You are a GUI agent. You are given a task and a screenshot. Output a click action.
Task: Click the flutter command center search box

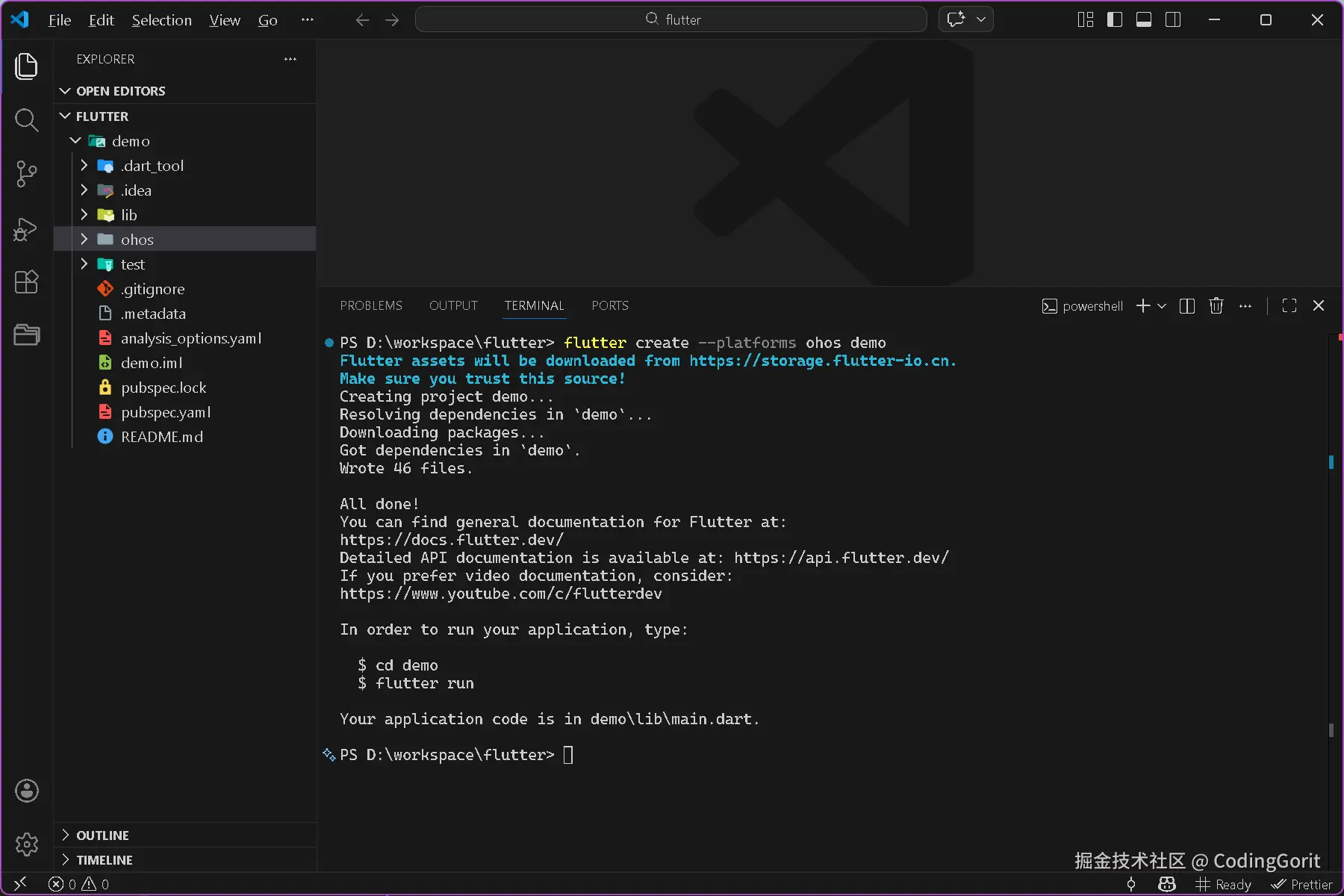pos(671,19)
